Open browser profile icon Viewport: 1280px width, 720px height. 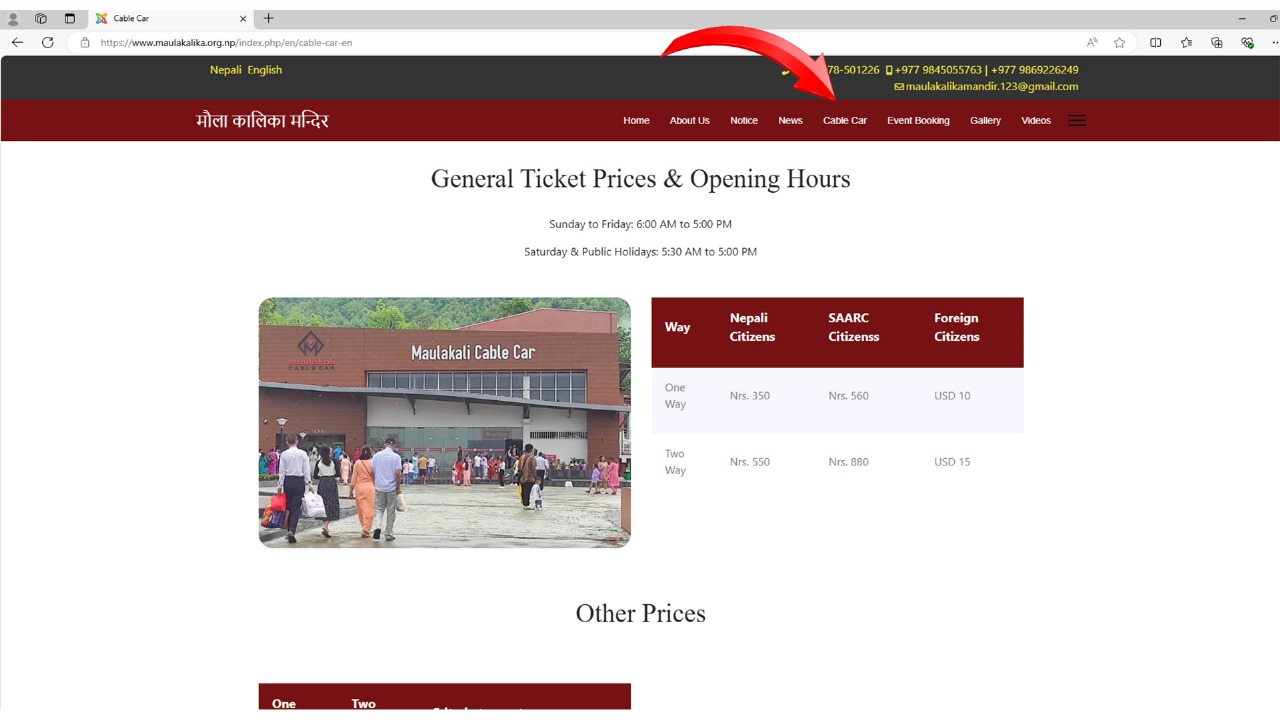(x=13, y=18)
